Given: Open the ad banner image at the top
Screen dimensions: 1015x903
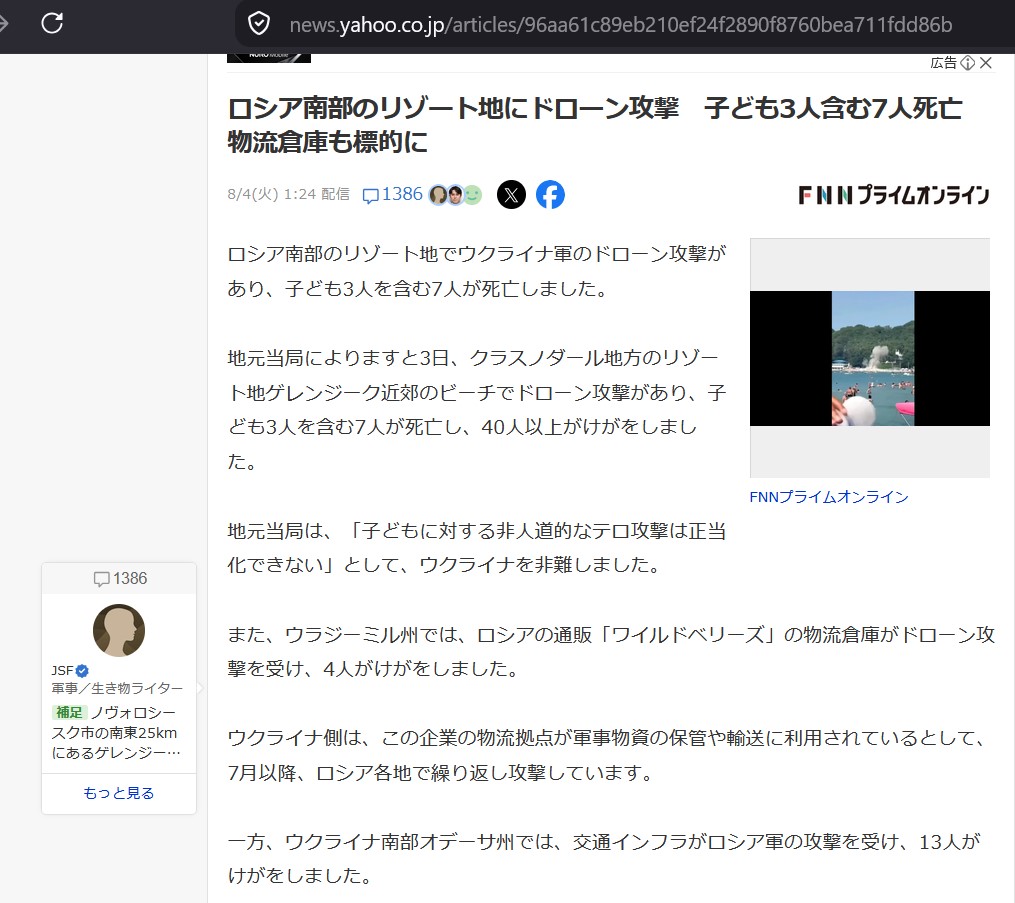Looking at the screenshot, I should [x=269, y=58].
